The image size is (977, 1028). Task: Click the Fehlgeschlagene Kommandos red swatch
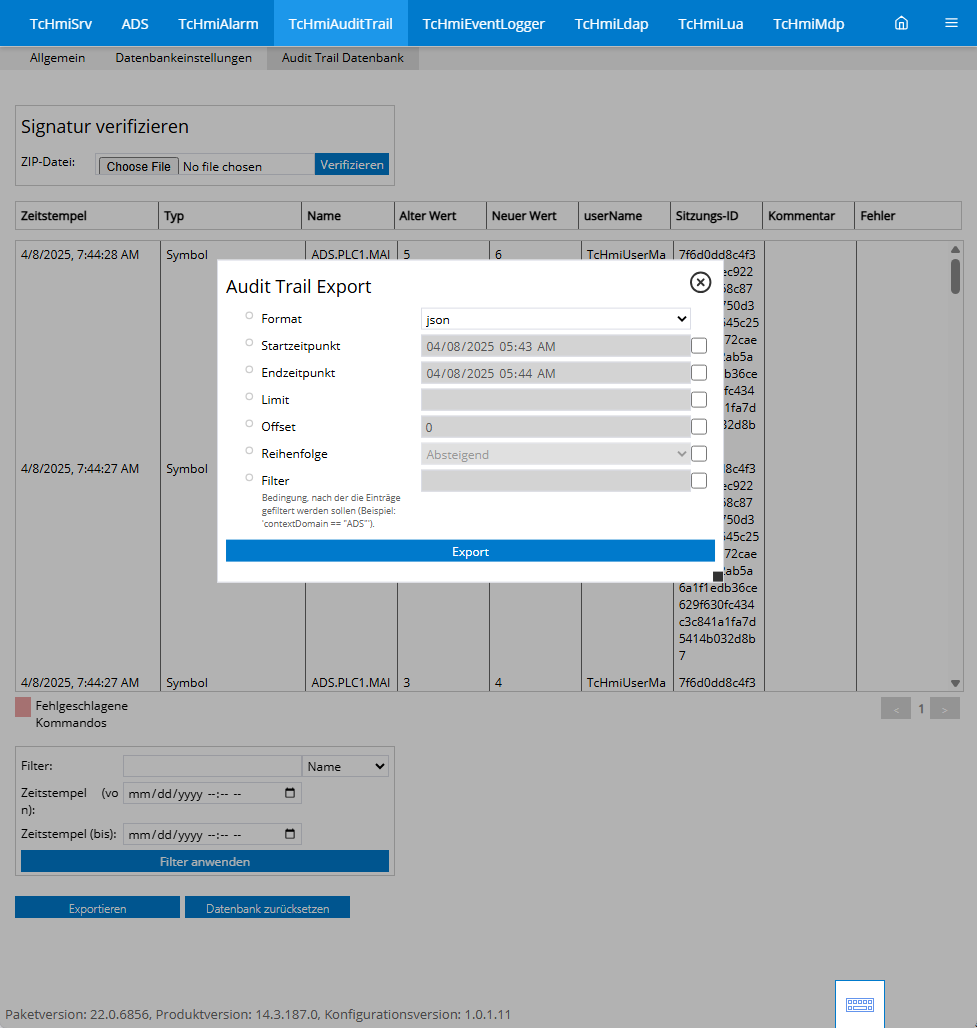(x=23, y=707)
